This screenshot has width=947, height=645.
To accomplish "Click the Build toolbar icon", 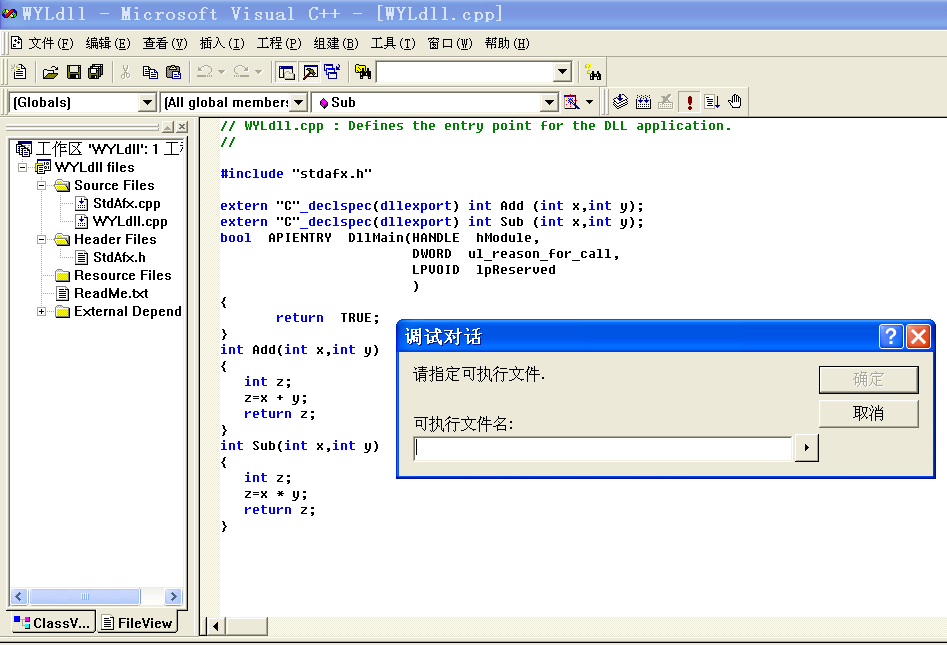I will pyautogui.click(x=643, y=101).
